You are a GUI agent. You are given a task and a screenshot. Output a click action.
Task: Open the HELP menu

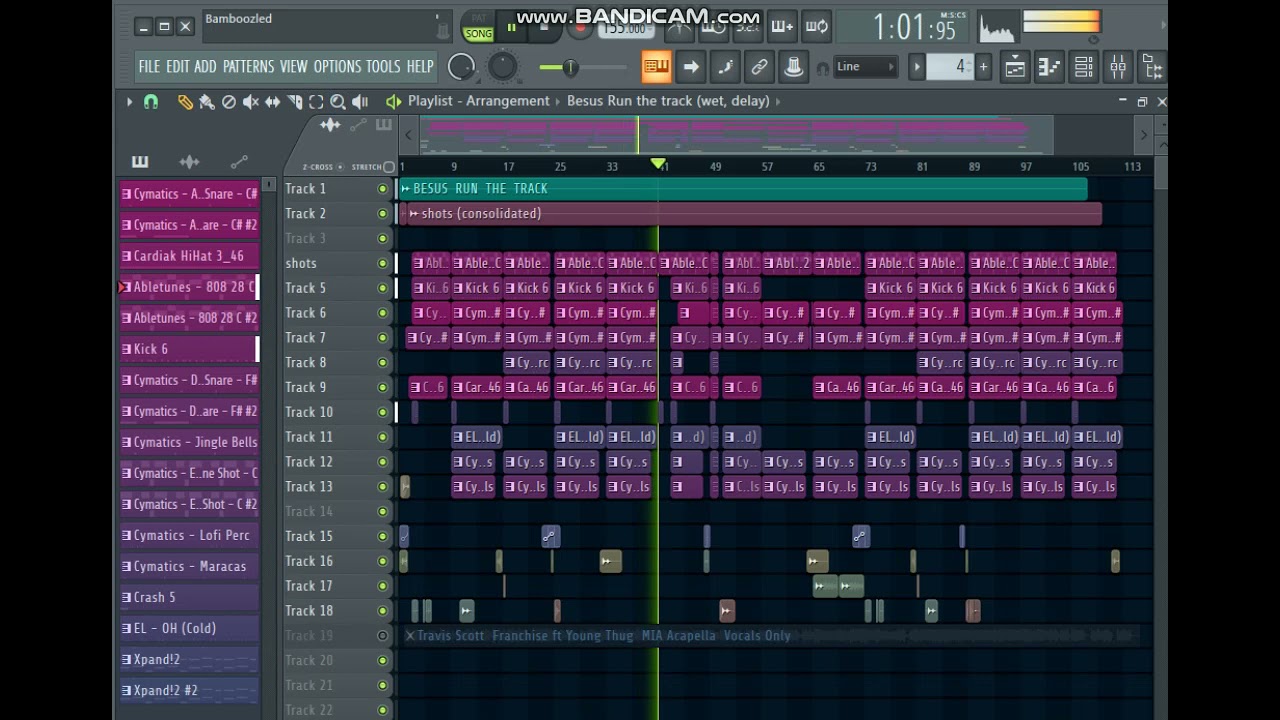click(420, 67)
